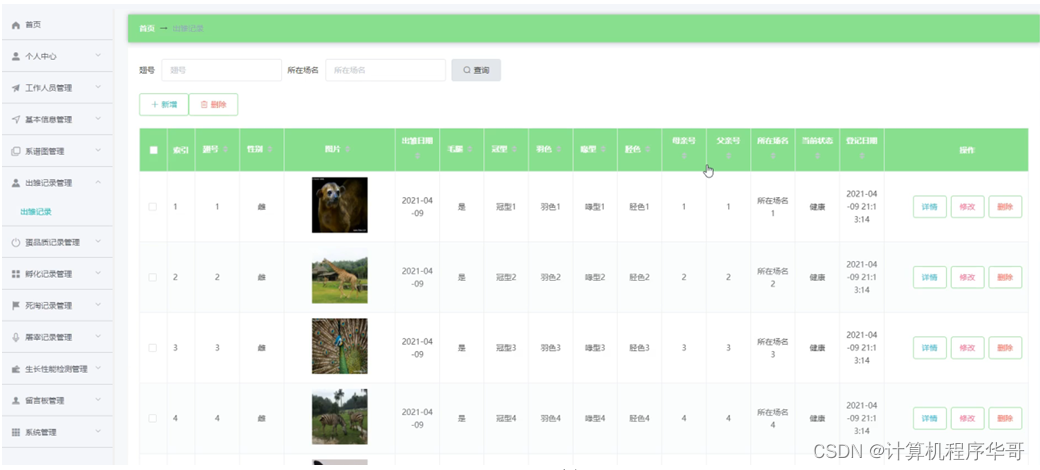This screenshot has width=1040, height=470.
Task: Open 详情 for row 4
Action: point(929,418)
